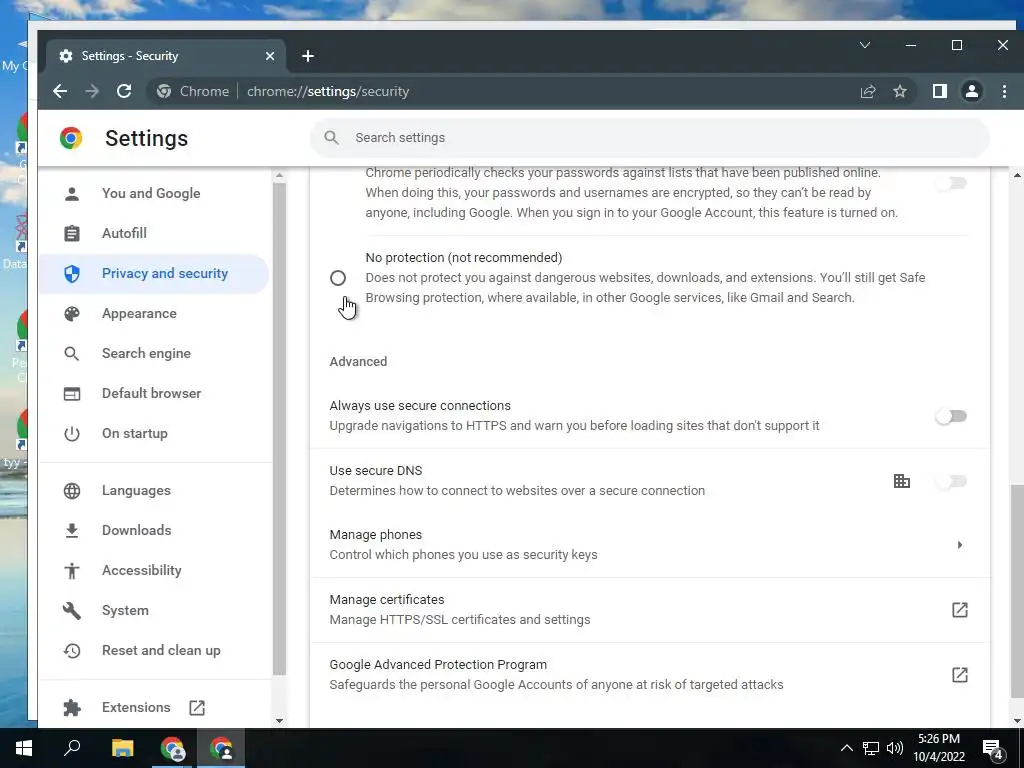Share this page icon in address bar
This screenshot has height=768, width=1024.
pos(868,91)
